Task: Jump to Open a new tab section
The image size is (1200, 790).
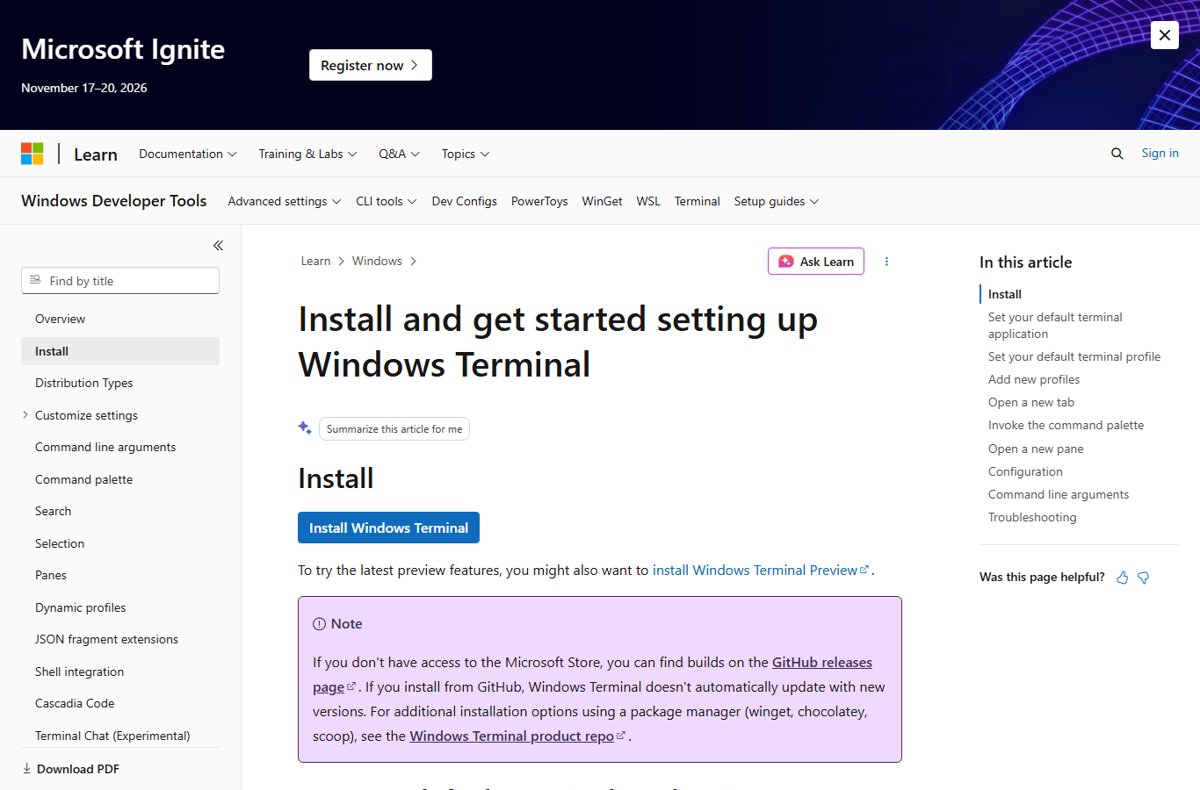Action: [1031, 402]
